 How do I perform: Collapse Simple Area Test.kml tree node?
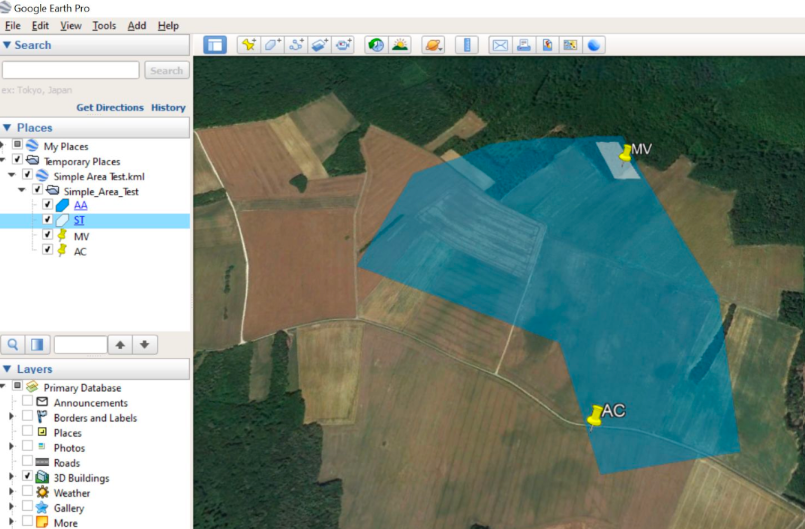click(12, 176)
